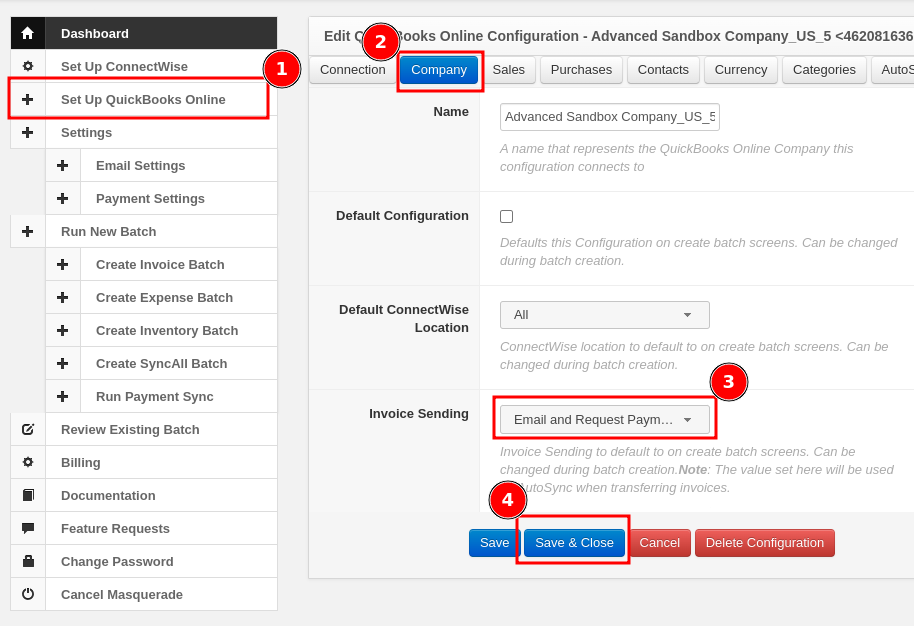Click plus icon beside Run Payment Sync
The height and width of the screenshot is (626, 914).
(62, 397)
